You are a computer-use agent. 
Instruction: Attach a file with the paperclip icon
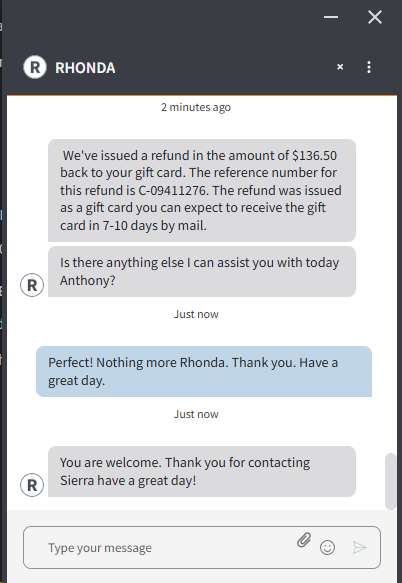click(x=304, y=540)
